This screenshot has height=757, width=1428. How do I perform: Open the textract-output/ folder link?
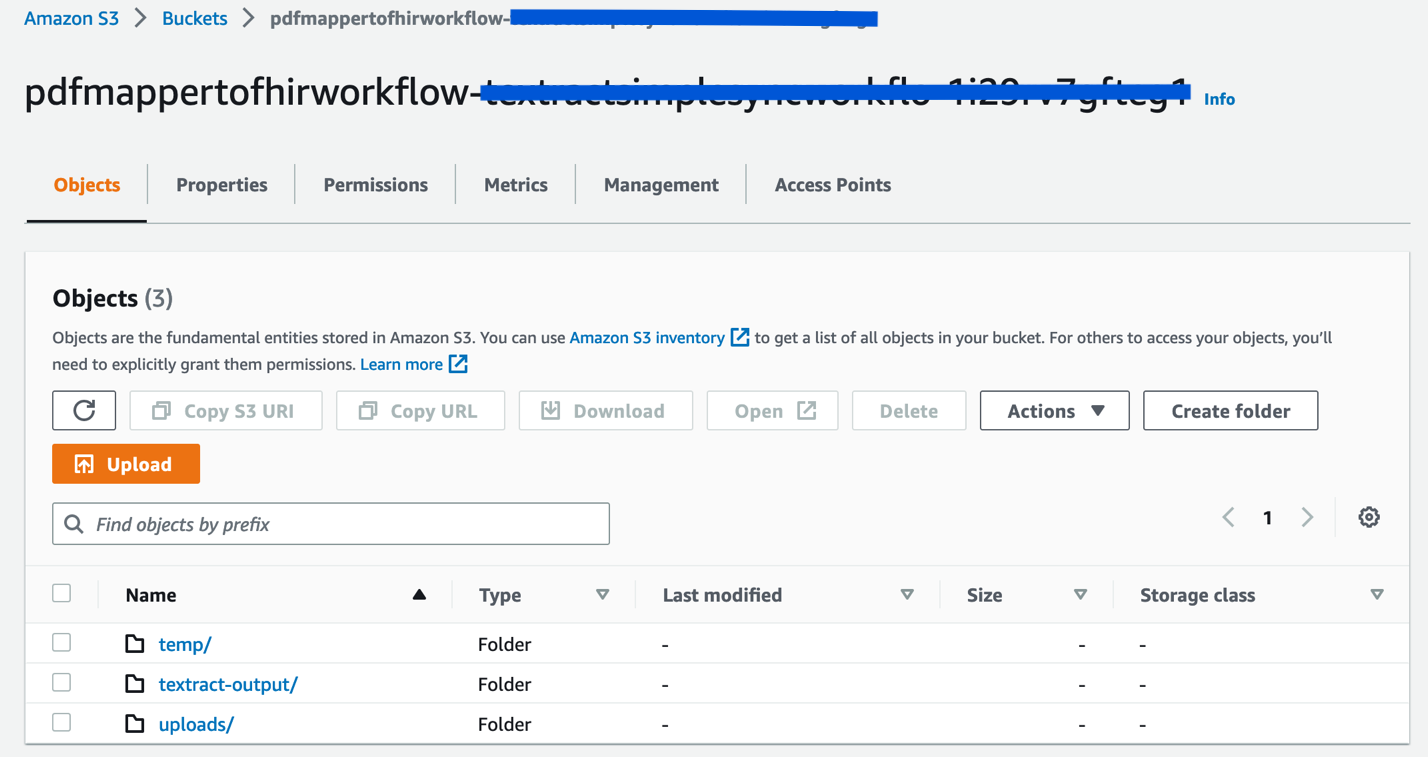pos(228,684)
